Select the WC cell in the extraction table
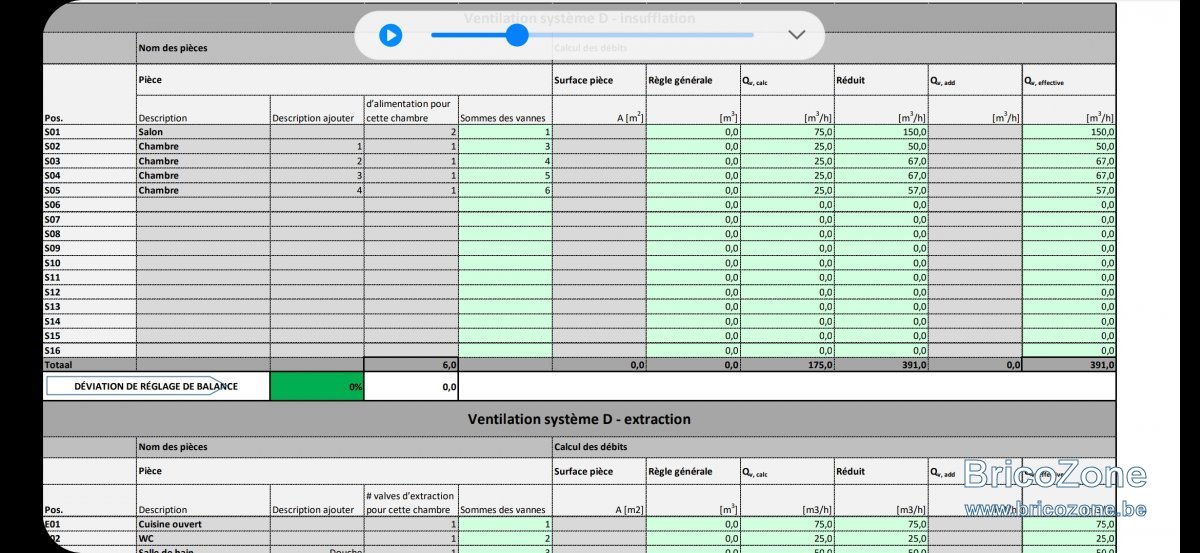 [203, 538]
